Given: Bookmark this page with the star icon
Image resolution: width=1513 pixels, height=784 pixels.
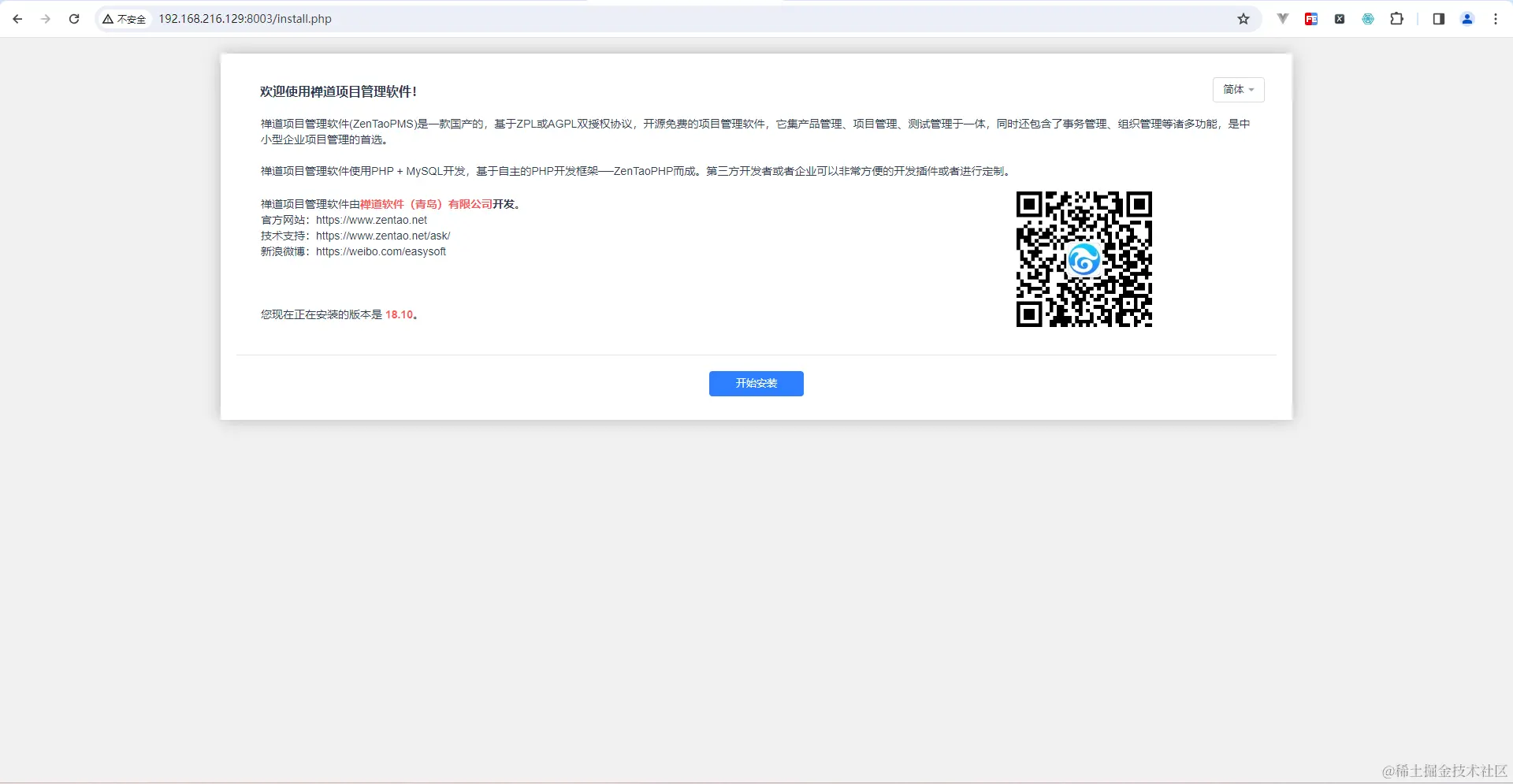Looking at the screenshot, I should pyautogui.click(x=1243, y=19).
